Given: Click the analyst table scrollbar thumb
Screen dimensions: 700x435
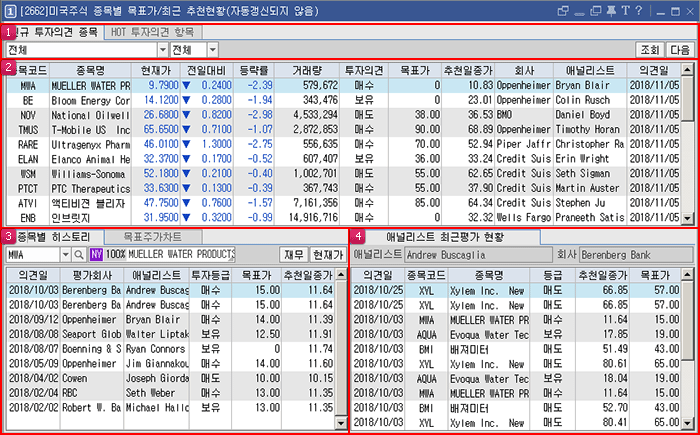Looking at the screenshot, I should (688, 320).
